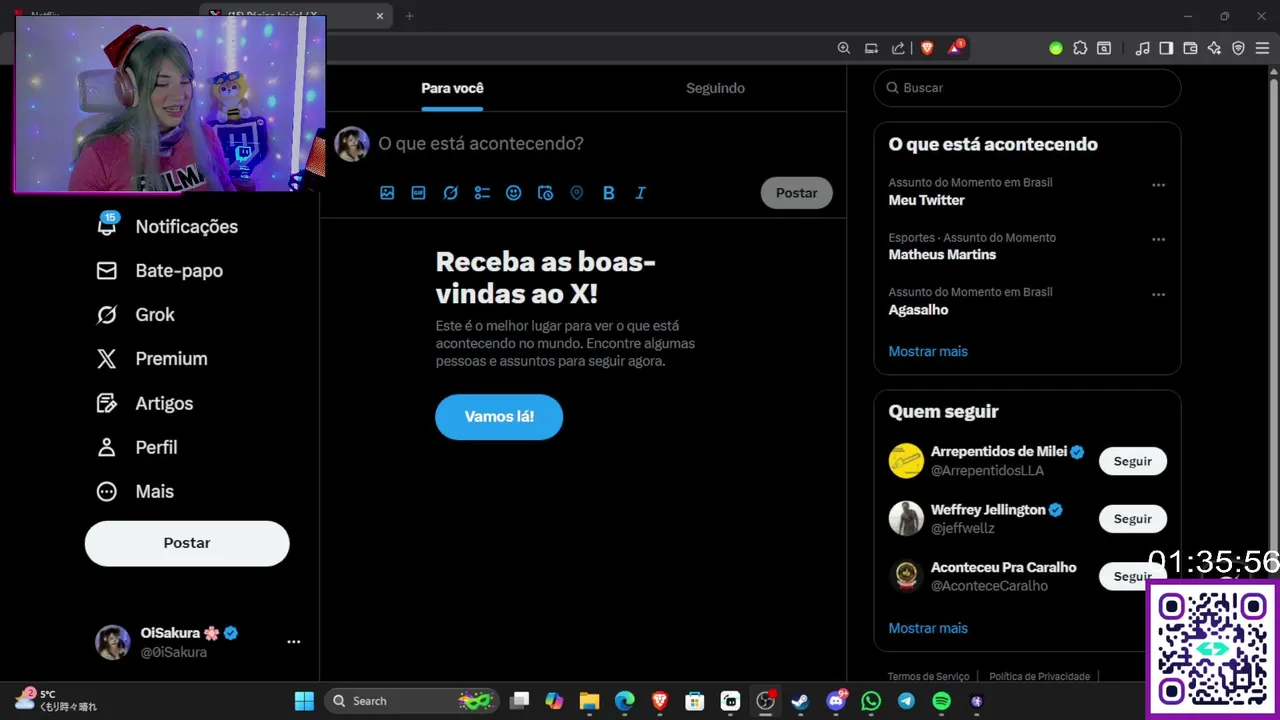The width and height of the screenshot is (1280, 720).
Task: Add an image to the post
Action: (x=387, y=193)
